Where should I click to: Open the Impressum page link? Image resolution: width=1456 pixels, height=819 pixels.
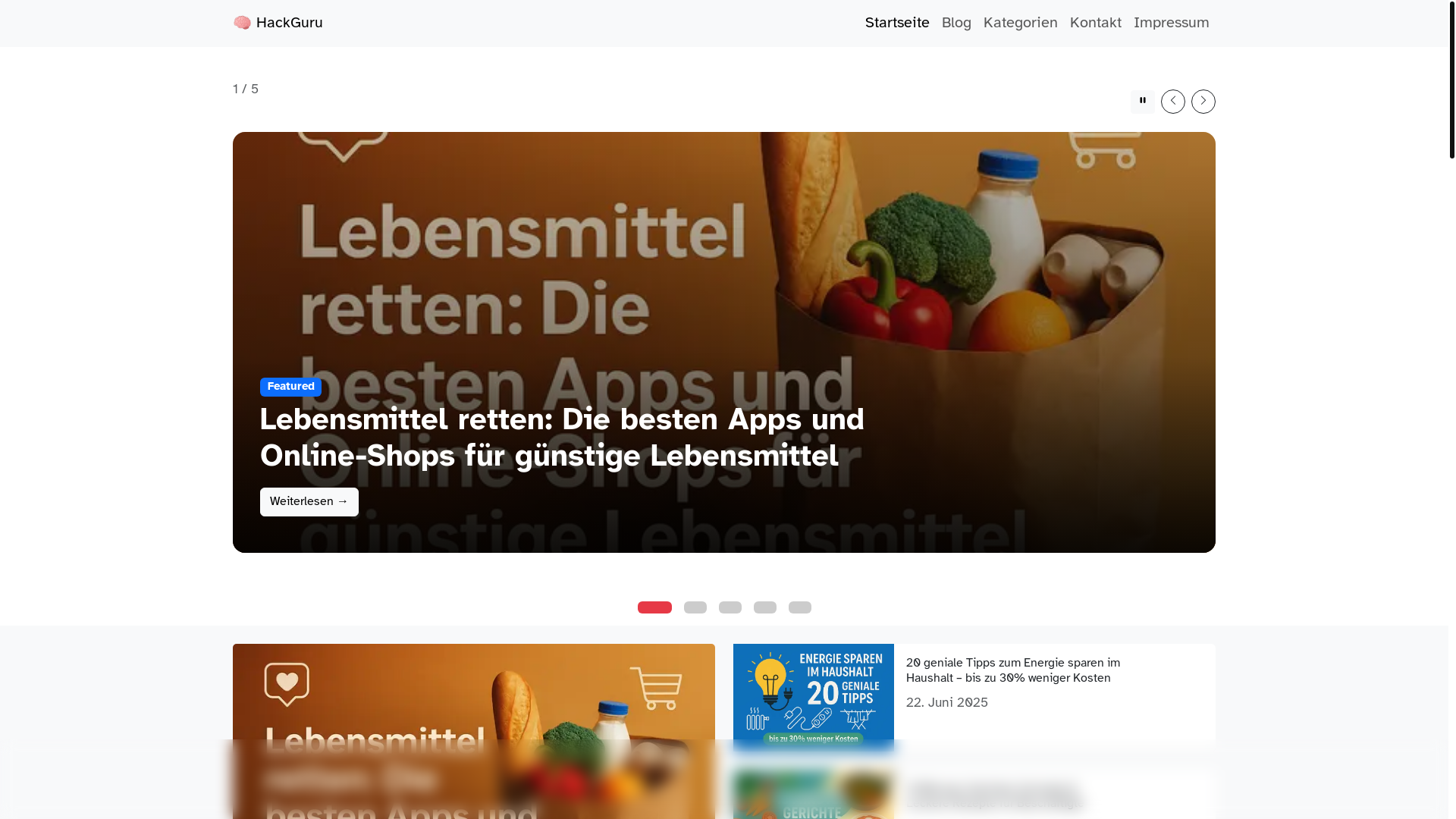1171,23
